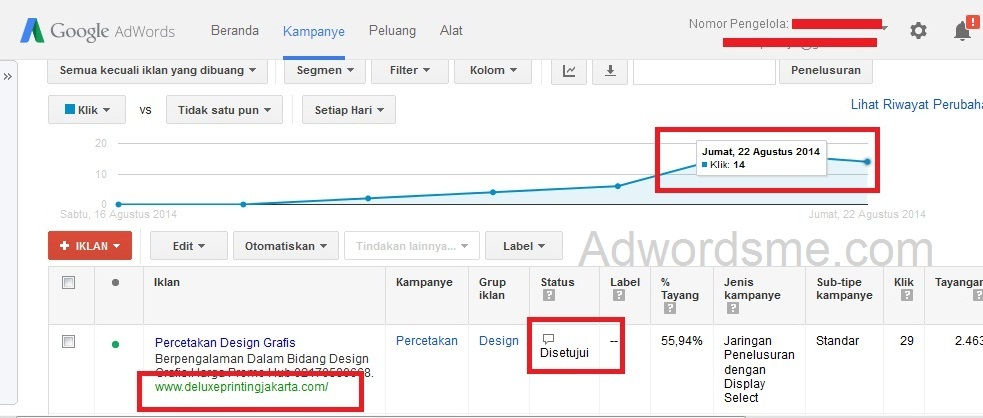The height and width of the screenshot is (418, 983).
Task: Open the Filter dropdown
Action: click(410, 71)
